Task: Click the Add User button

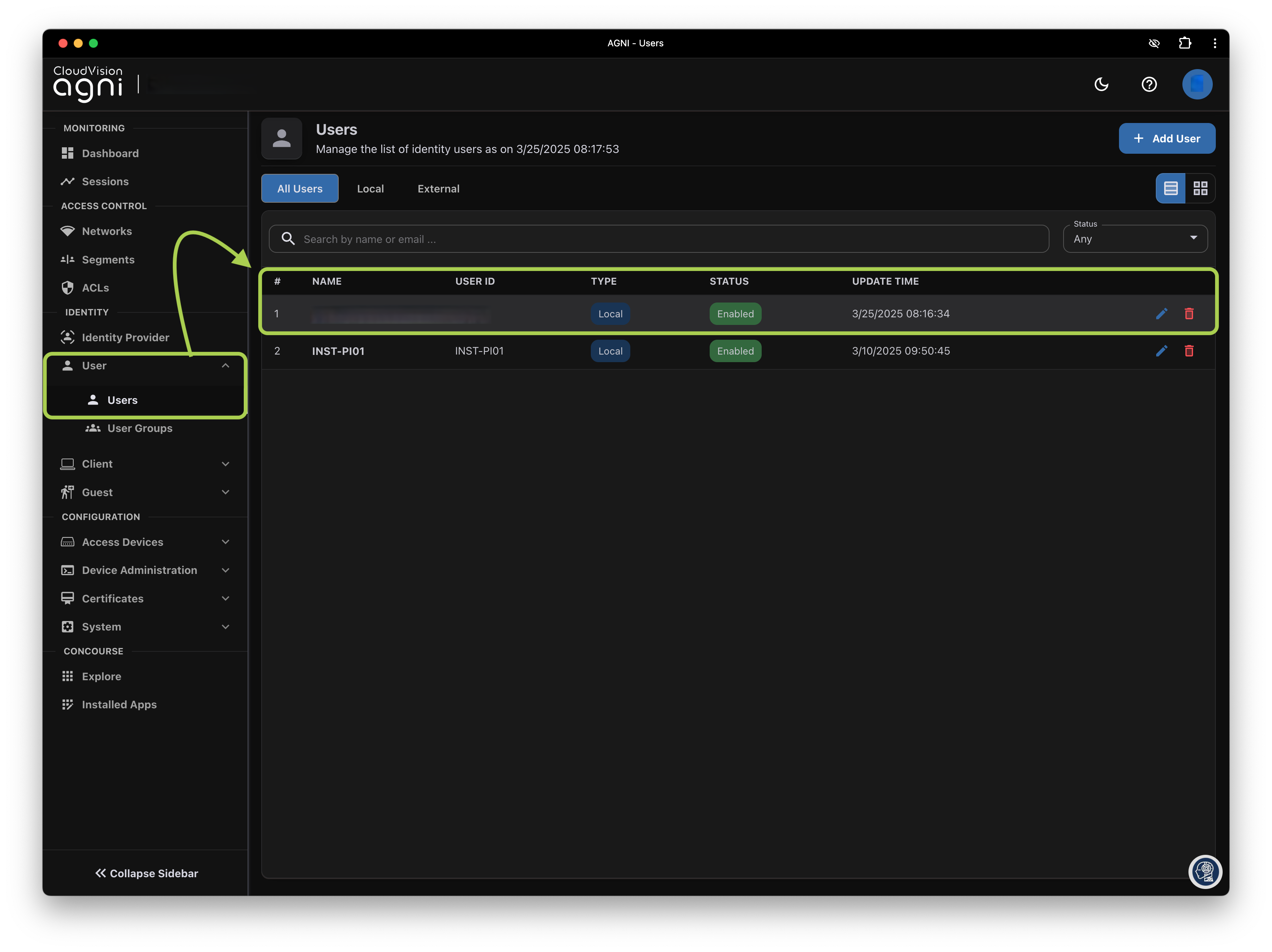Action: (x=1167, y=139)
